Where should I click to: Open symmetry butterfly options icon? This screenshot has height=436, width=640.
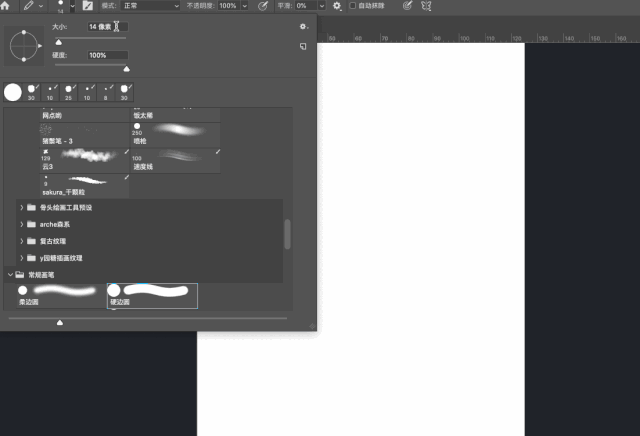coord(426,6)
